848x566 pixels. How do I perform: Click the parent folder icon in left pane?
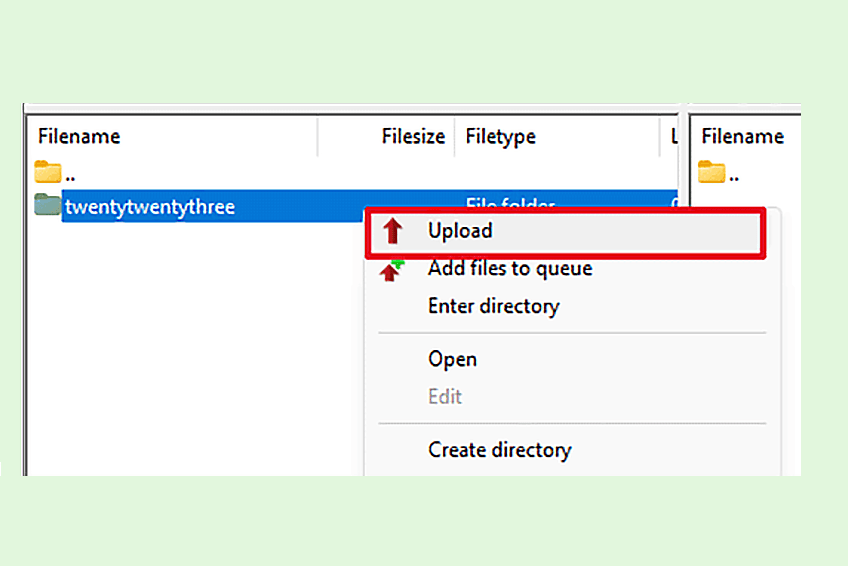point(47,172)
